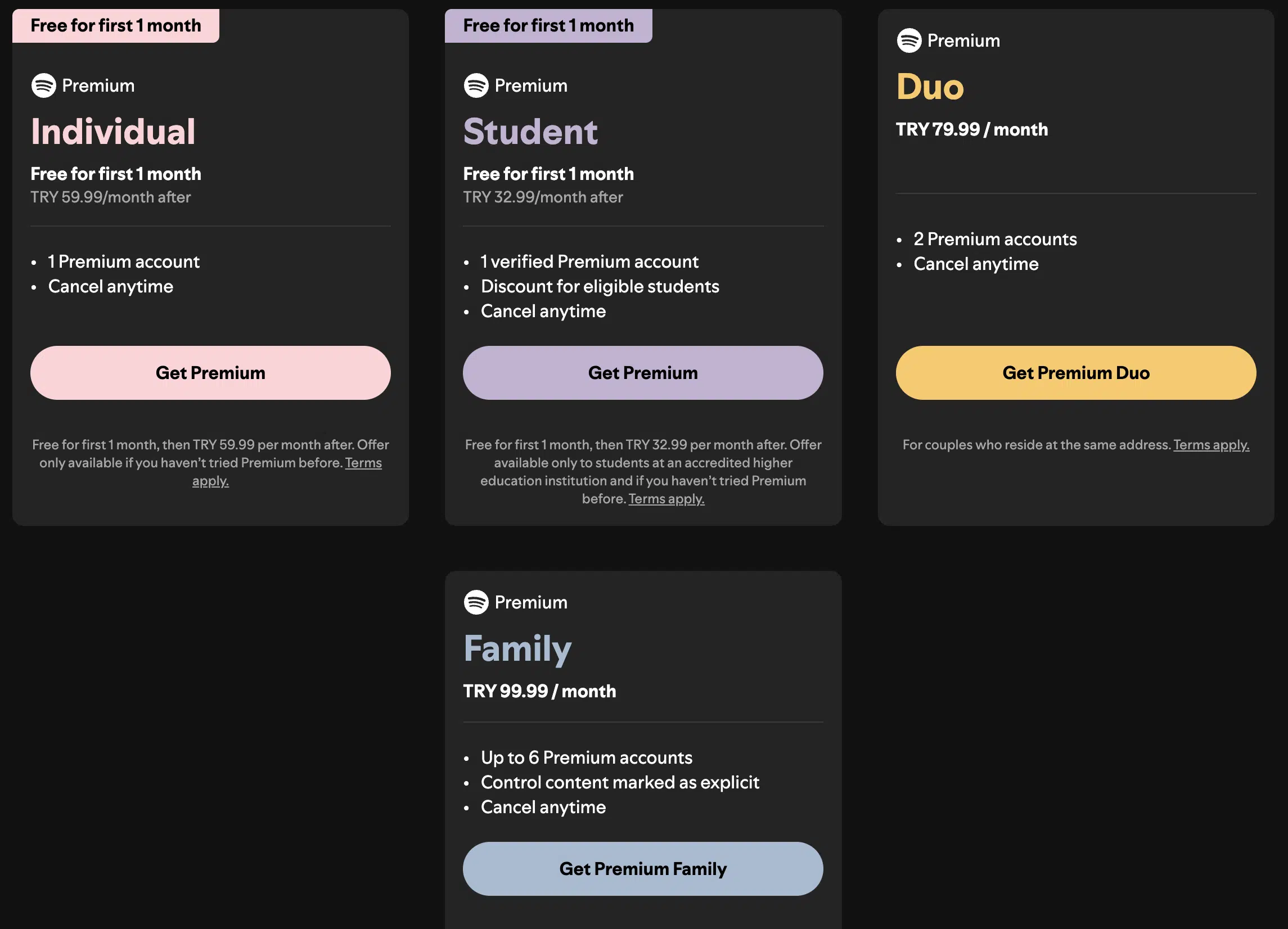Click the Spotify logo on Duo card
This screenshot has width=1288, height=929.
point(909,40)
